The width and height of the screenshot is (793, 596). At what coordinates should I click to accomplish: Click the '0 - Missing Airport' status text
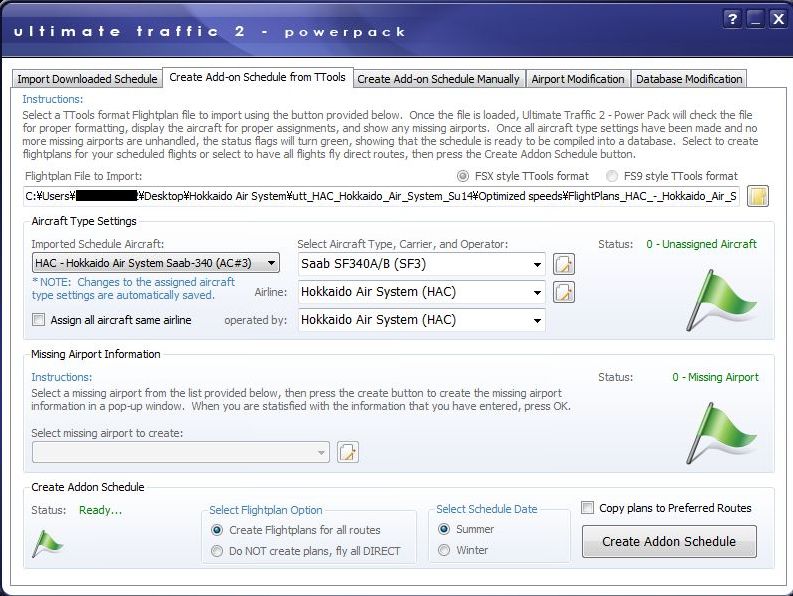715,377
